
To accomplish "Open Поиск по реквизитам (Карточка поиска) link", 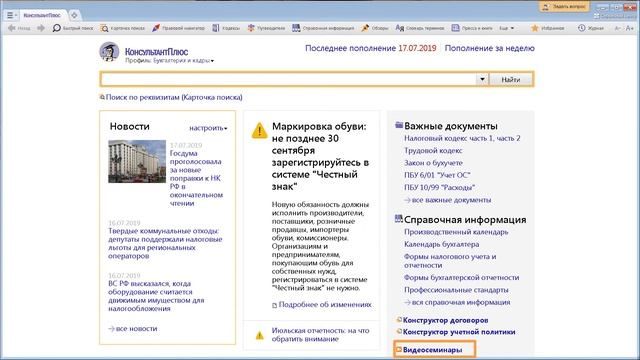I will [x=174, y=98].
